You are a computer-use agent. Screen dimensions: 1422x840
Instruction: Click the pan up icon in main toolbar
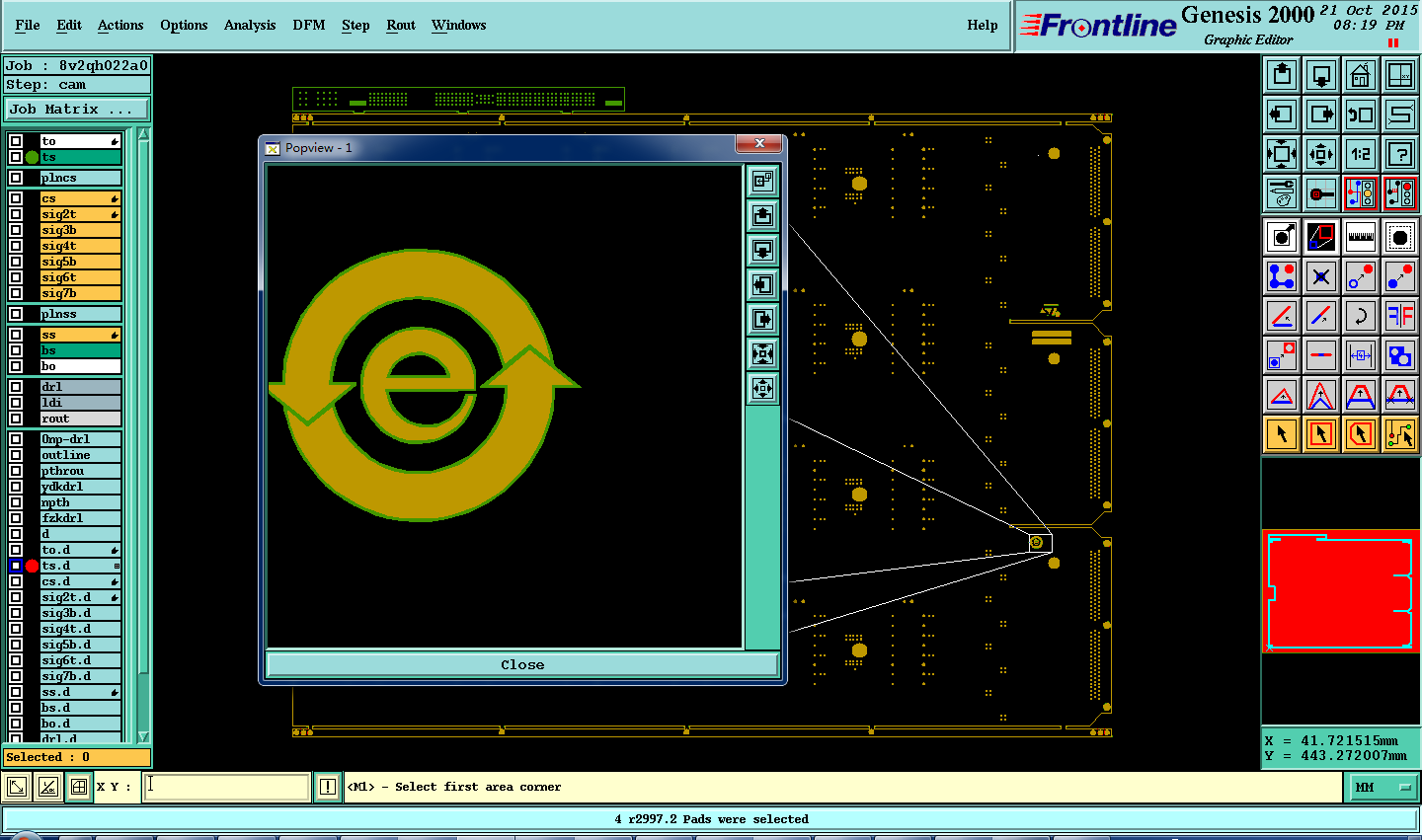(1282, 75)
